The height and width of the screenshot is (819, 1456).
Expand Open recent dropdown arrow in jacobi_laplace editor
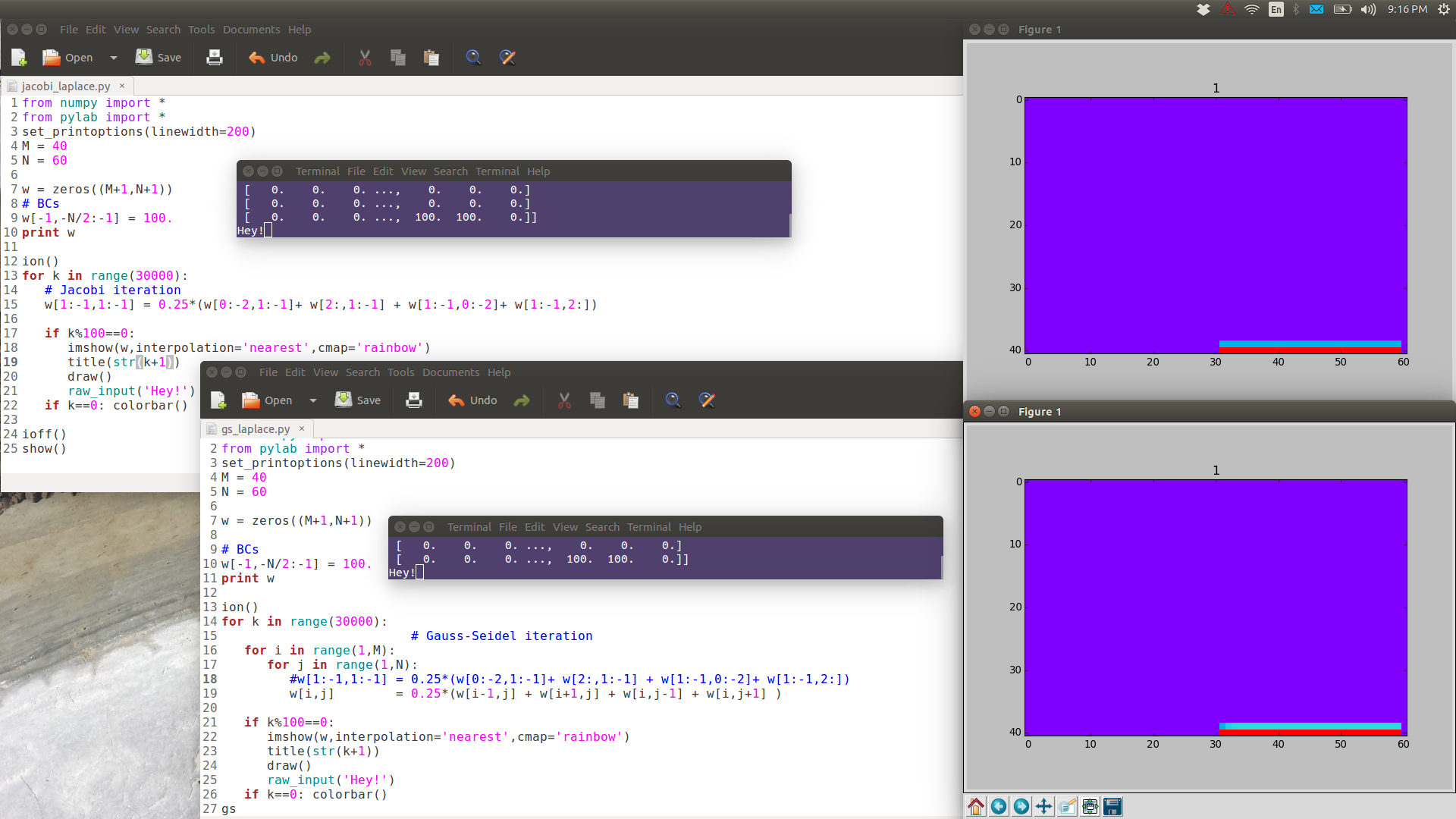114,58
